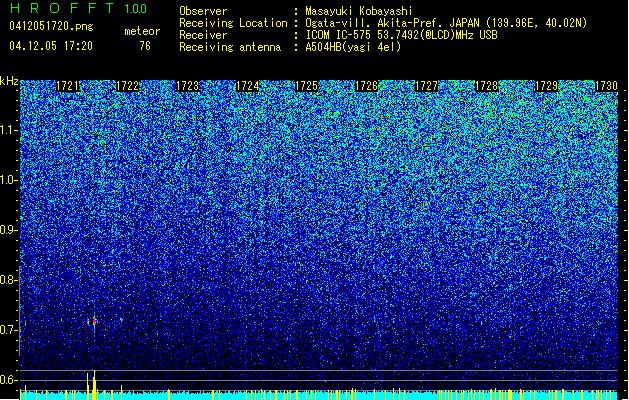Image resolution: width=629 pixels, height=400 pixels.
Task: Click observer name Masayuki Kobayashi
Action: pyautogui.click(x=359, y=11)
